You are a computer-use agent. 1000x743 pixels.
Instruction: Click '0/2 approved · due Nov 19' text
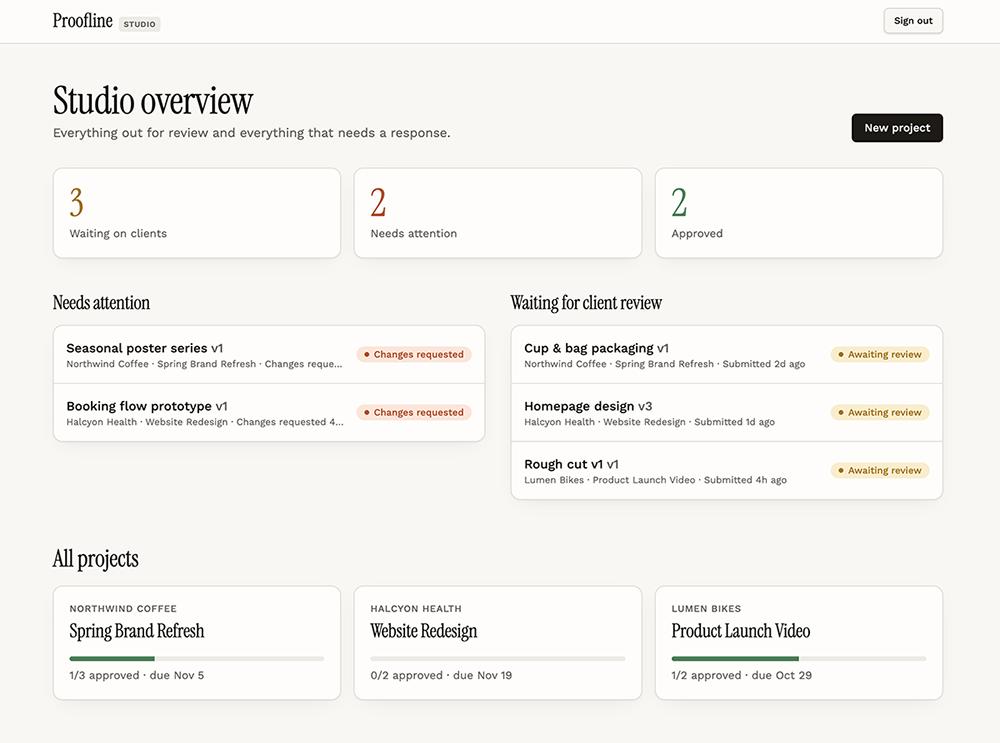pos(441,675)
